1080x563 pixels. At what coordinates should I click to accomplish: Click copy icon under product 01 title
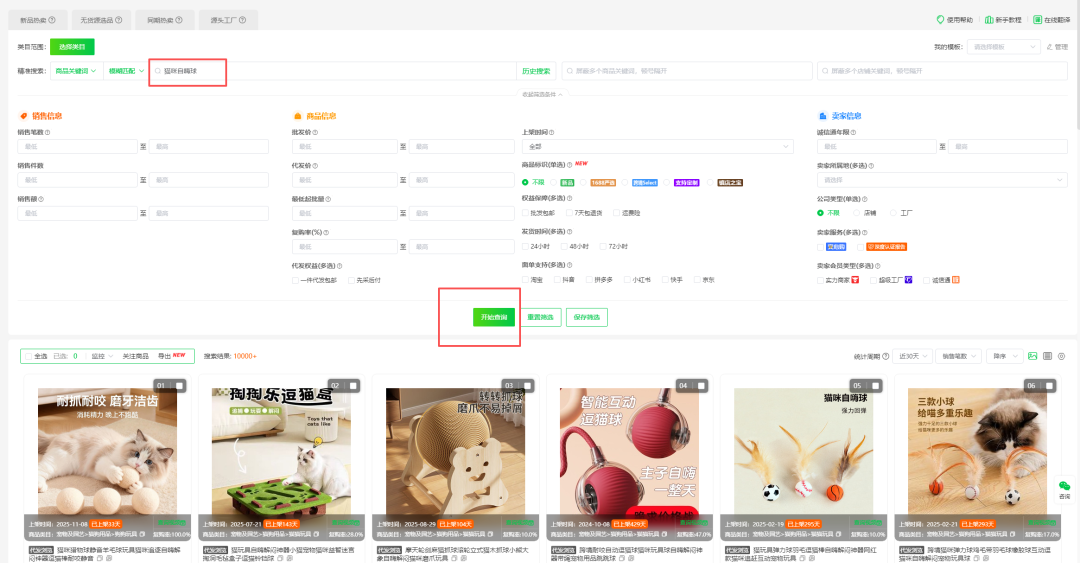pos(99,558)
